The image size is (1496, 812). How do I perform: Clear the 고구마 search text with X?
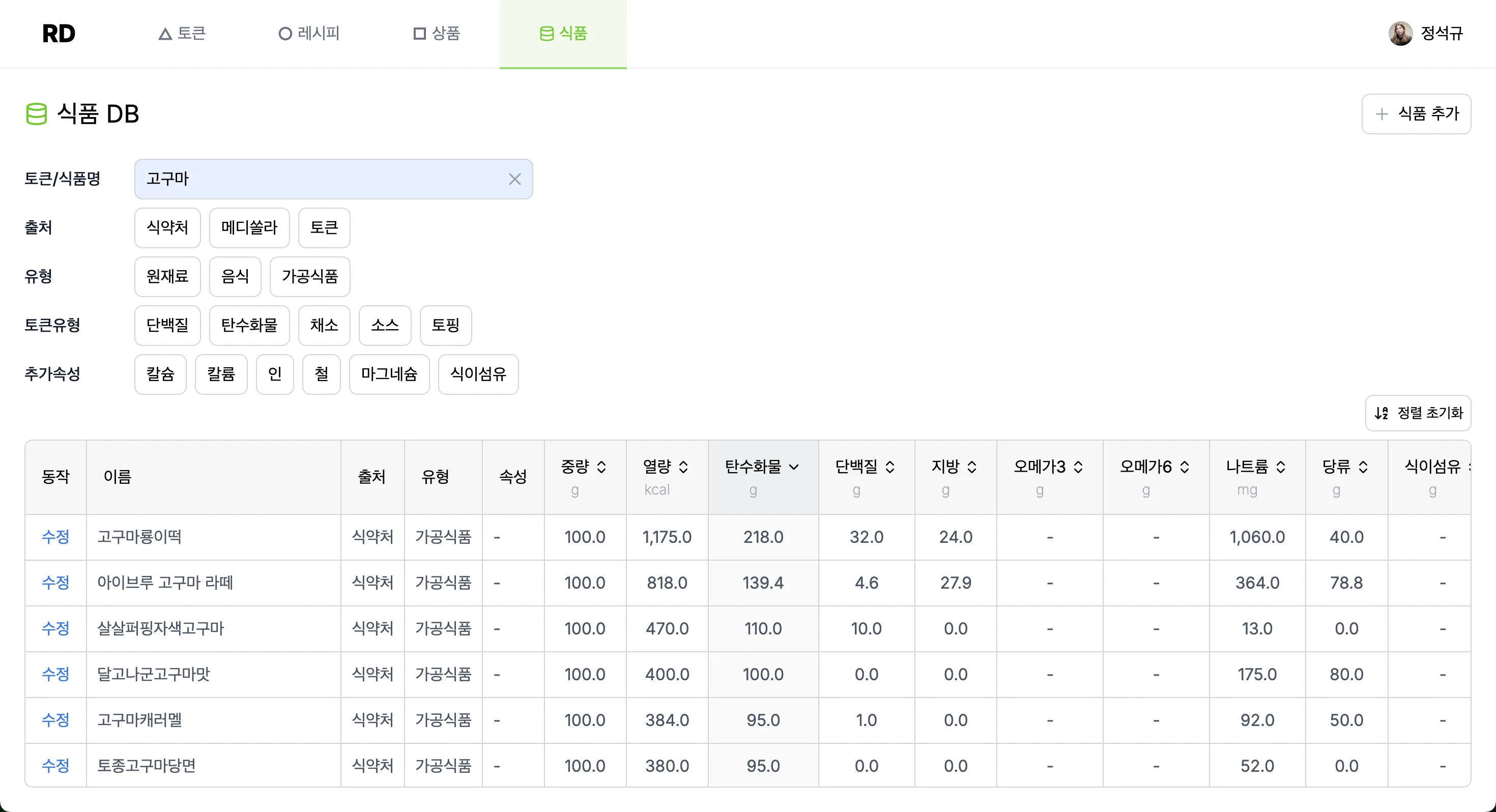514,180
